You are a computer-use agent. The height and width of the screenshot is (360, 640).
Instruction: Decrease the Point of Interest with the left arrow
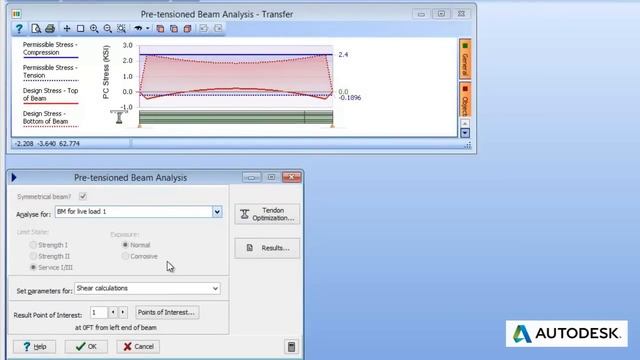click(x=113, y=313)
